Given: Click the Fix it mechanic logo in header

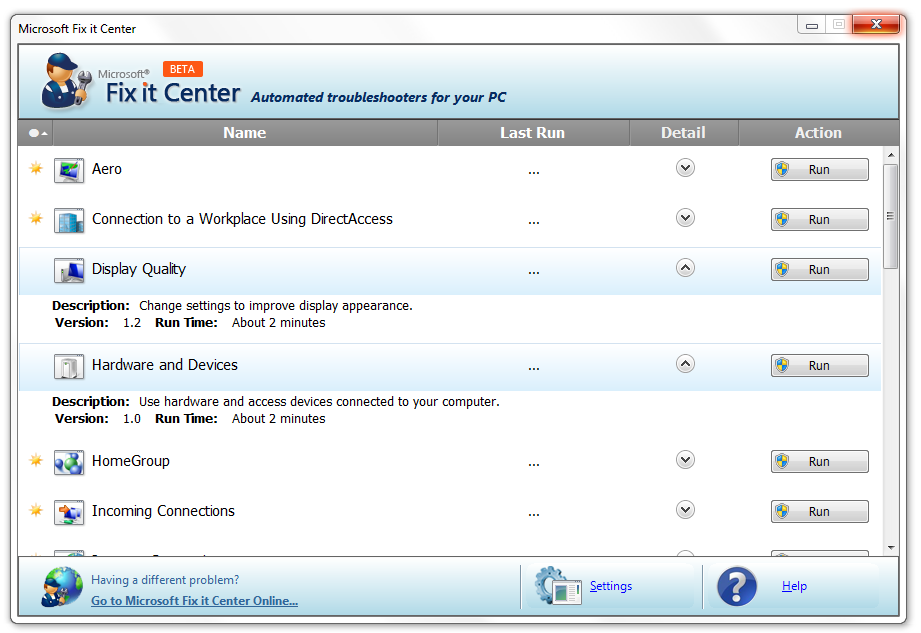Looking at the screenshot, I should click(x=66, y=81).
